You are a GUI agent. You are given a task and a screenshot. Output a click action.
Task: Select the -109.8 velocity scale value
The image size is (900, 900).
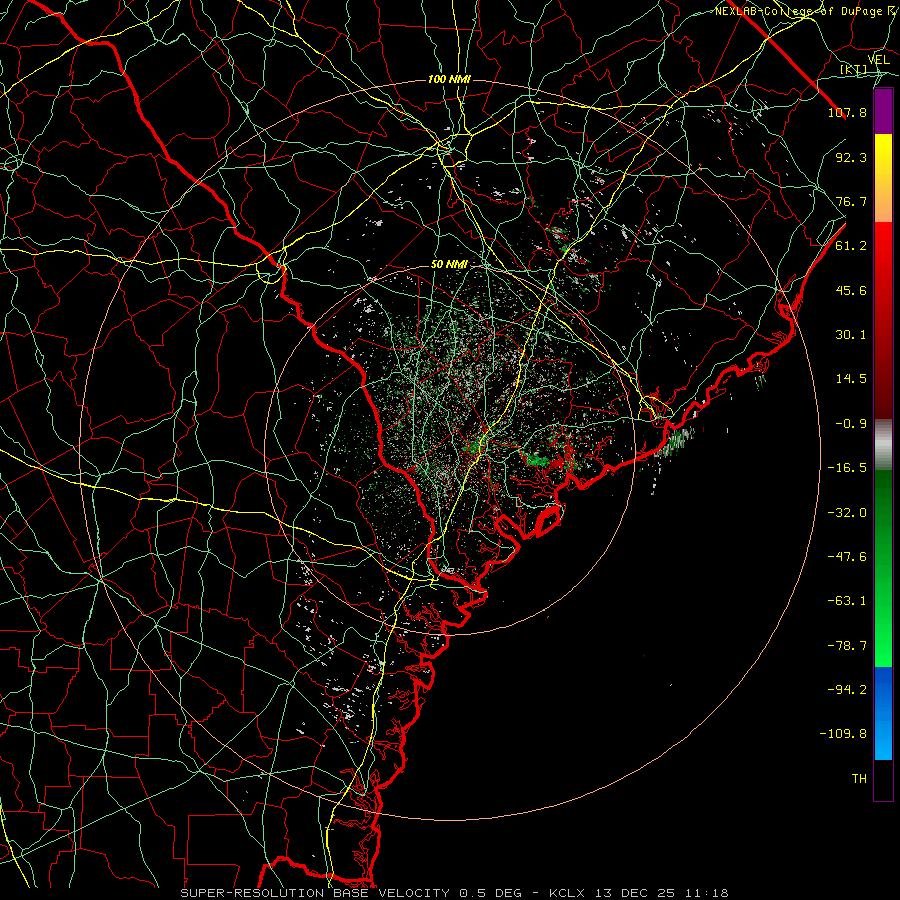point(843,734)
